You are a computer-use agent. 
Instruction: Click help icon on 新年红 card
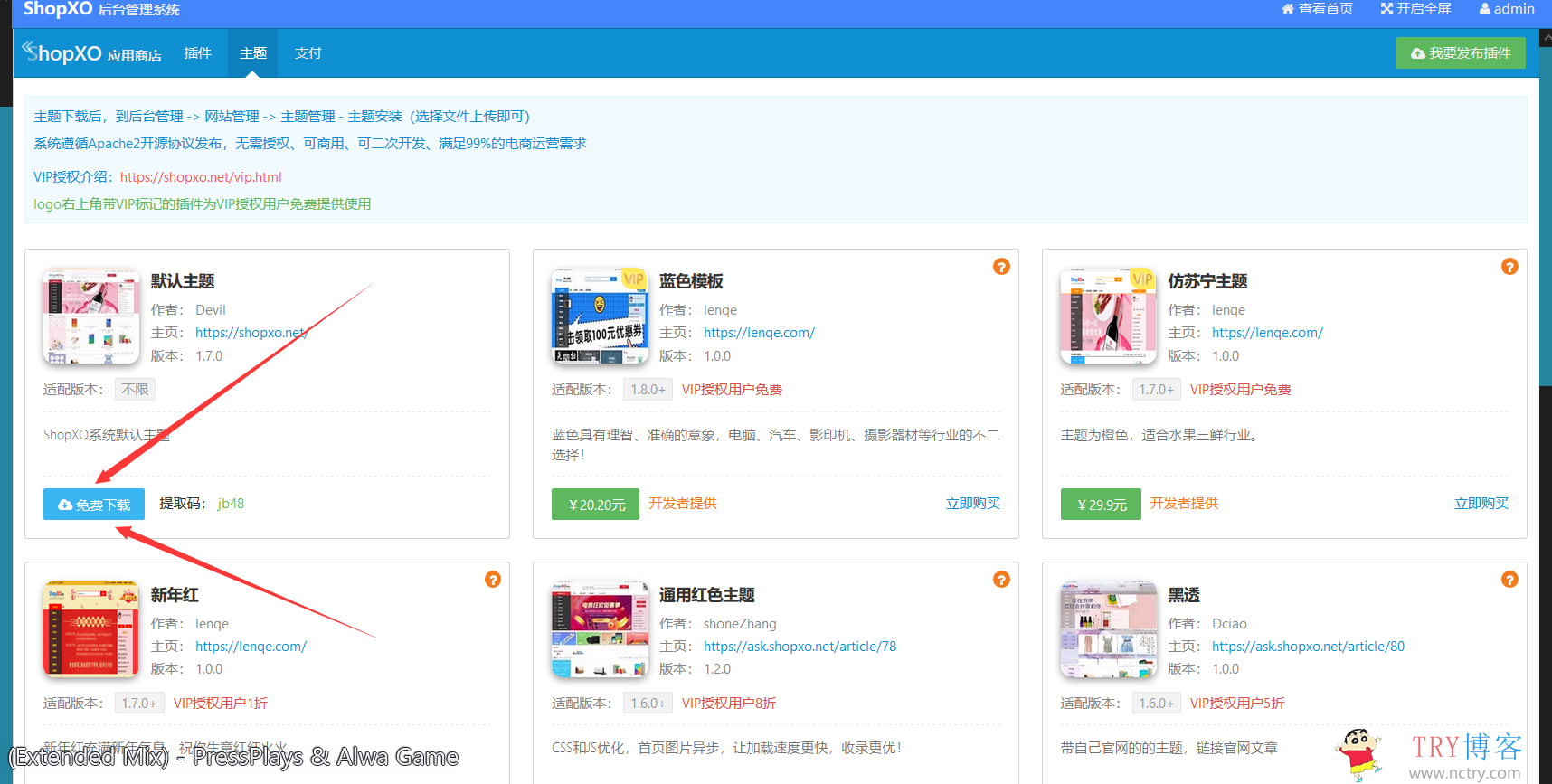tap(493, 580)
